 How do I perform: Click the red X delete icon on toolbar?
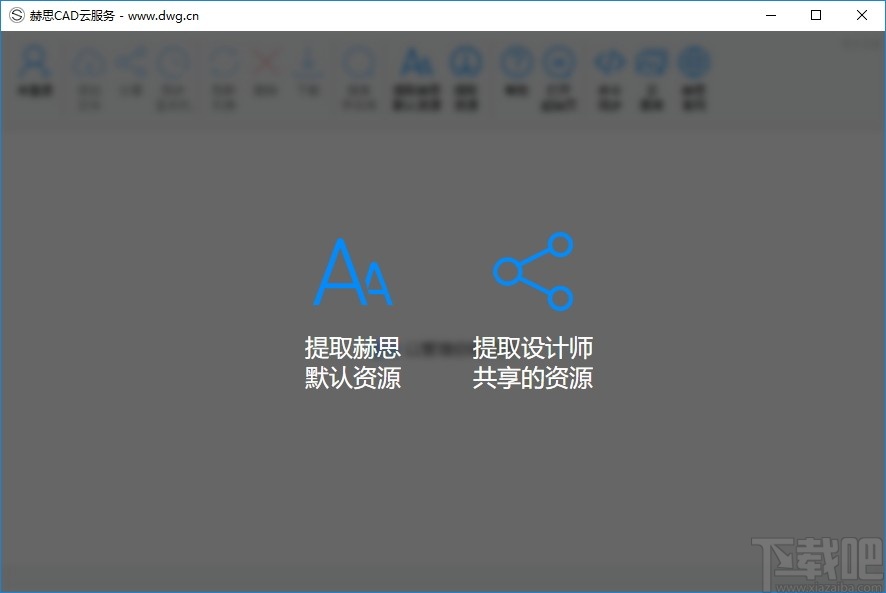point(265,62)
